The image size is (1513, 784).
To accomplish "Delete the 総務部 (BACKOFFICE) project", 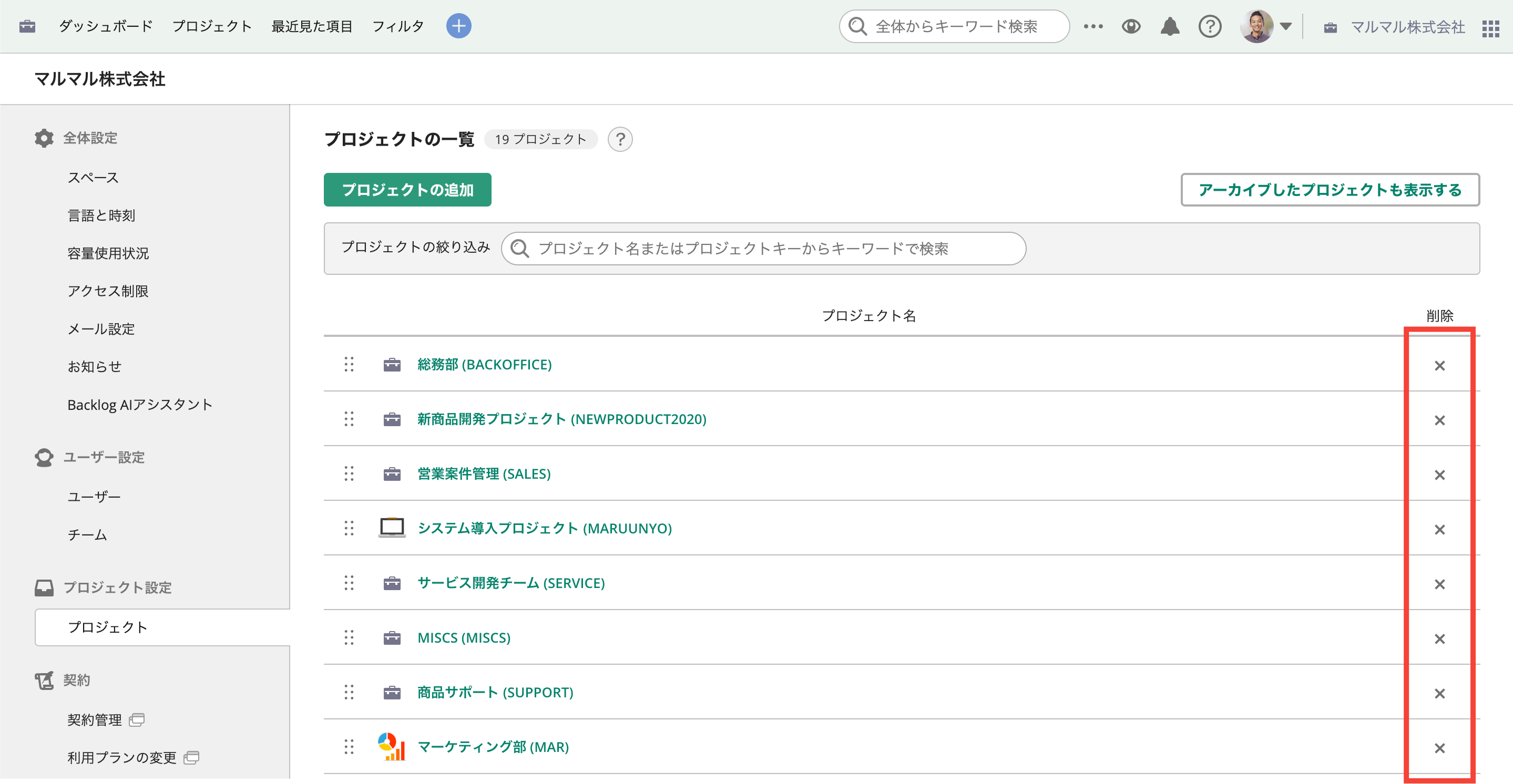I will [x=1439, y=365].
